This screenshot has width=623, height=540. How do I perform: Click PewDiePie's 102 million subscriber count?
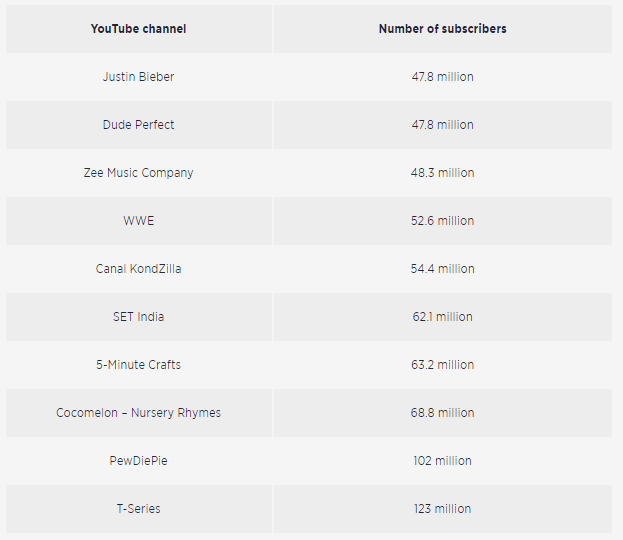442,461
